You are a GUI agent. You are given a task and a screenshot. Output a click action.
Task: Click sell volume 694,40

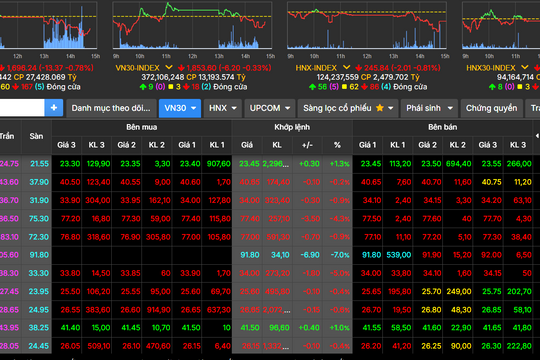coord(458,164)
